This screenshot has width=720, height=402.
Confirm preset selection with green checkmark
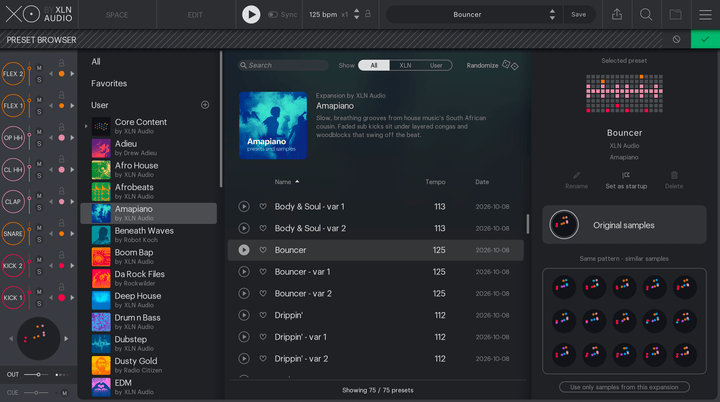705,40
